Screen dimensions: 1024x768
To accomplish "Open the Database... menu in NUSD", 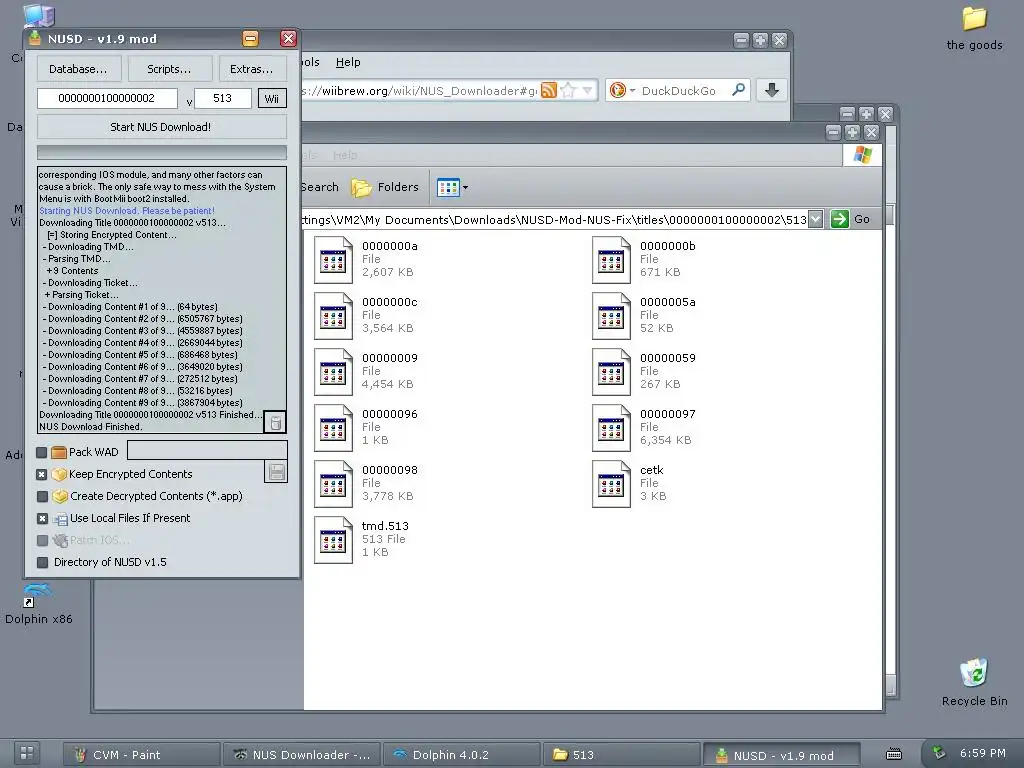I will 78,69.
